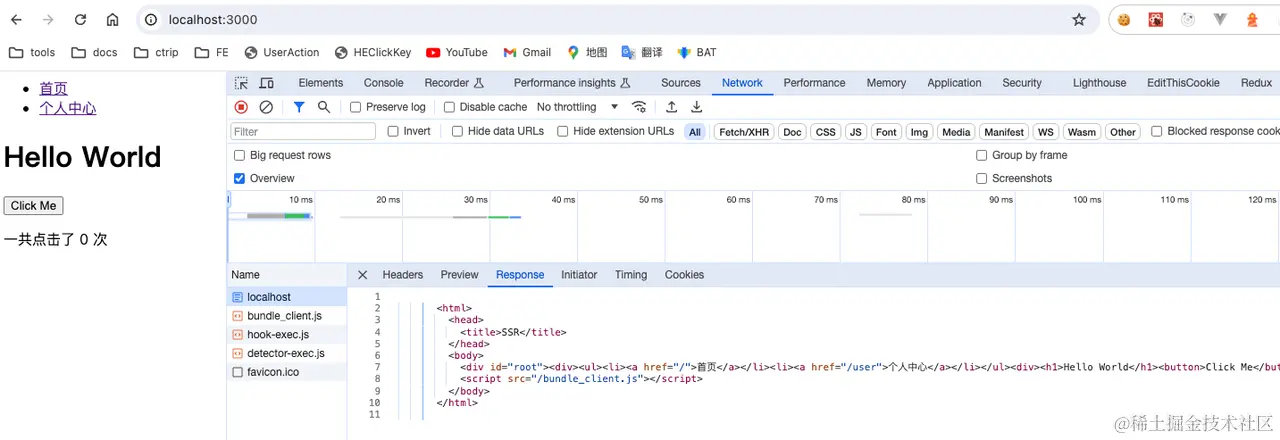
Task: Stop recording network log (red circle)
Action: pyautogui.click(x=241, y=107)
